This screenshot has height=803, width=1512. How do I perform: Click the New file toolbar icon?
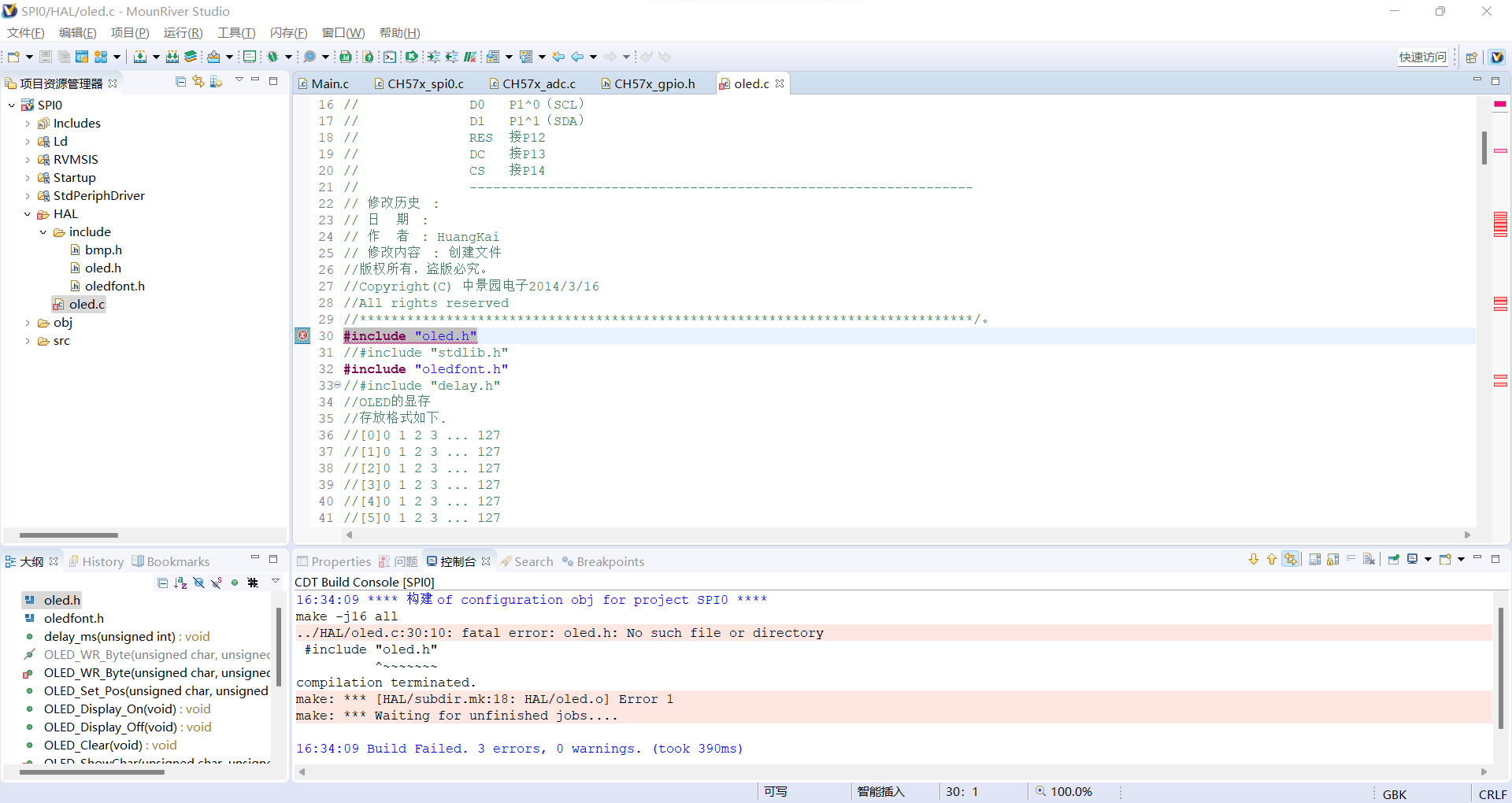pos(13,57)
